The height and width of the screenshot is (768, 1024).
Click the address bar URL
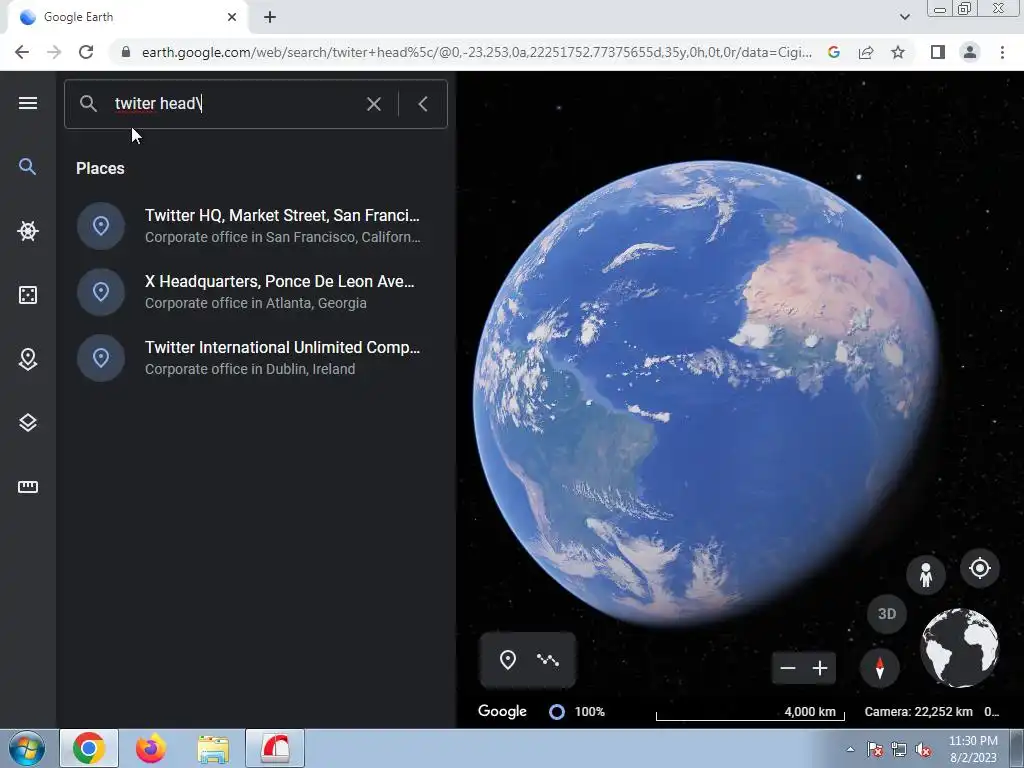point(477,52)
